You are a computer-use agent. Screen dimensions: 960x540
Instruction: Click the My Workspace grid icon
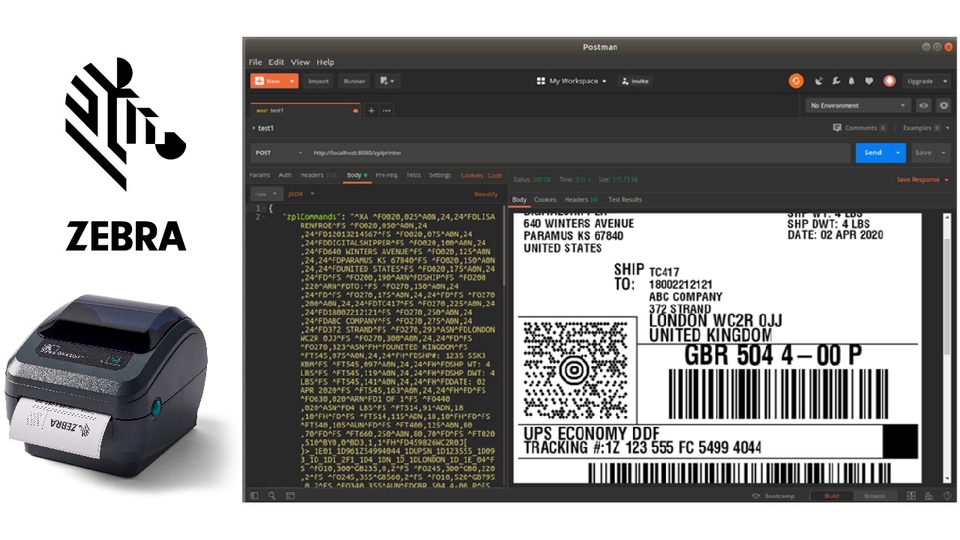pyautogui.click(x=541, y=81)
